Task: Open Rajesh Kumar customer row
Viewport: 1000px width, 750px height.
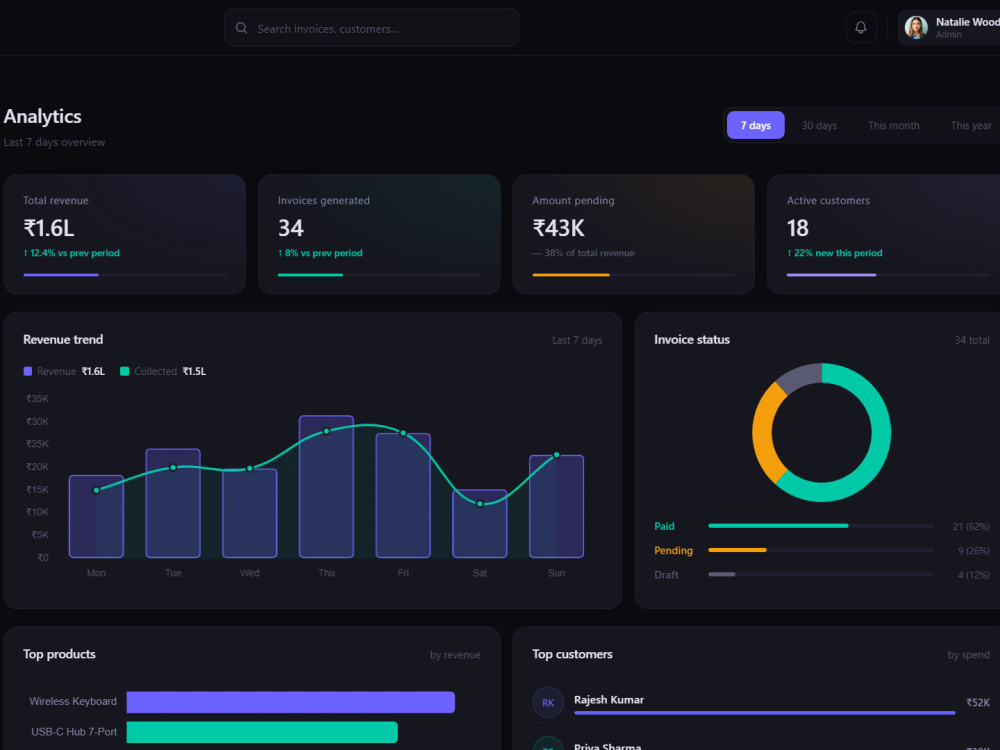Action: point(761,702)
